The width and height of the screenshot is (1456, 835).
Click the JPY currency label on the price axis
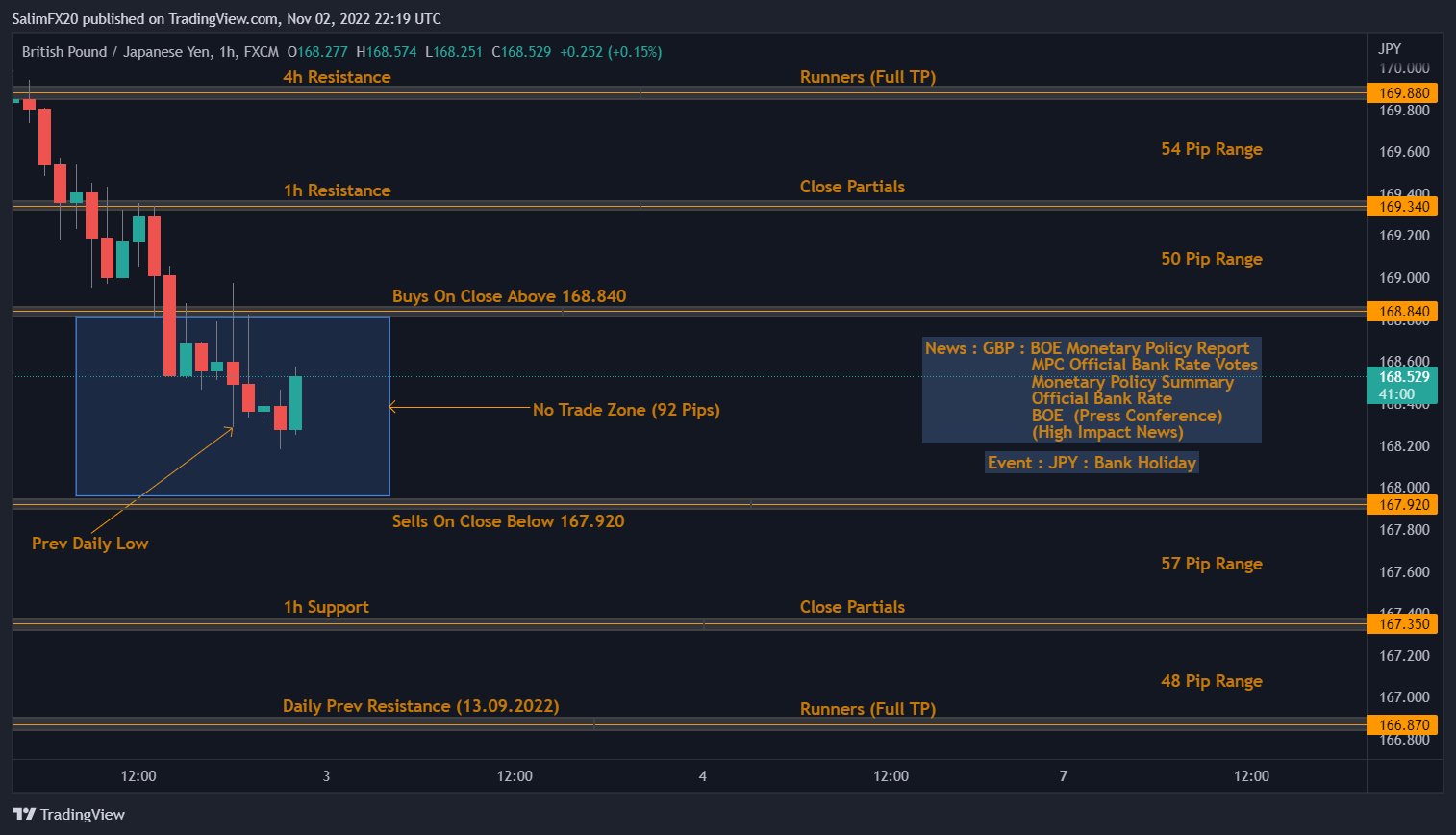pyautogui.click(x=1390, y=49)
